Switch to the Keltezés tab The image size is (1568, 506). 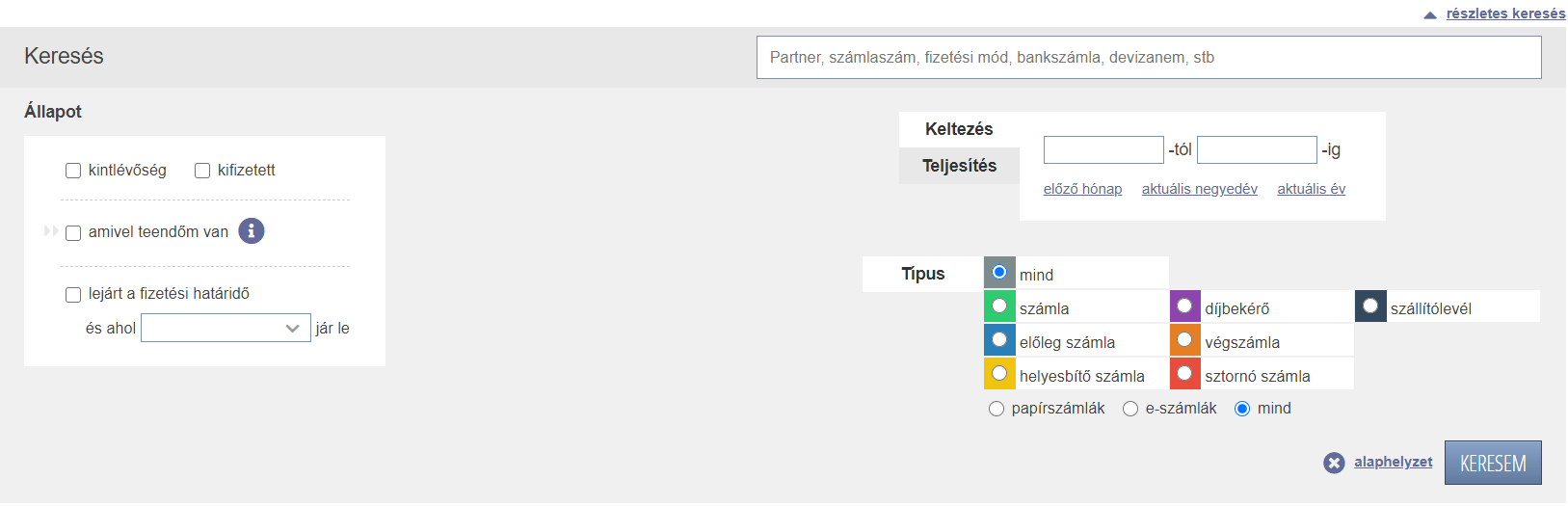tap(959, 129)
